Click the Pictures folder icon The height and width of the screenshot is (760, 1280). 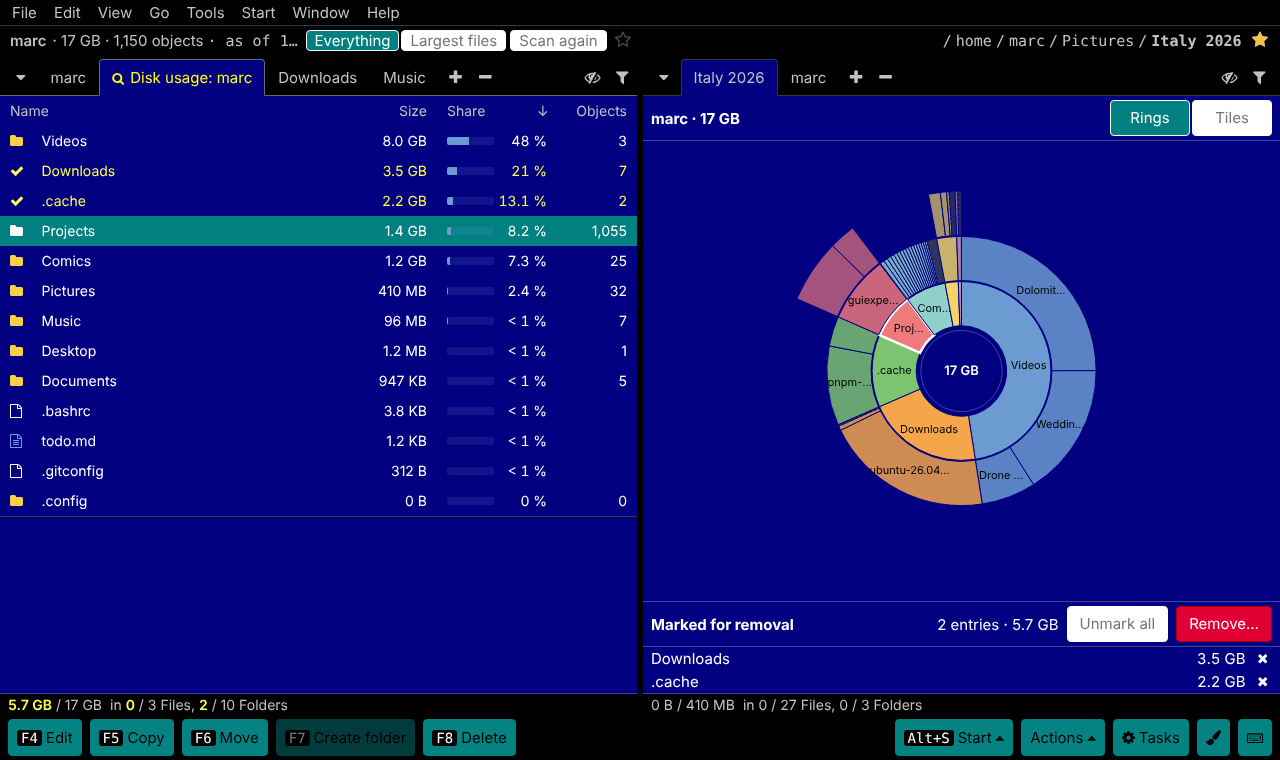pos(16,291)
